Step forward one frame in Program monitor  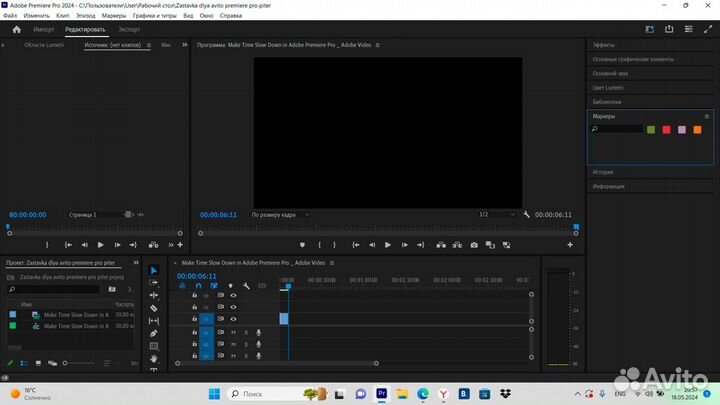pos(404,245)
